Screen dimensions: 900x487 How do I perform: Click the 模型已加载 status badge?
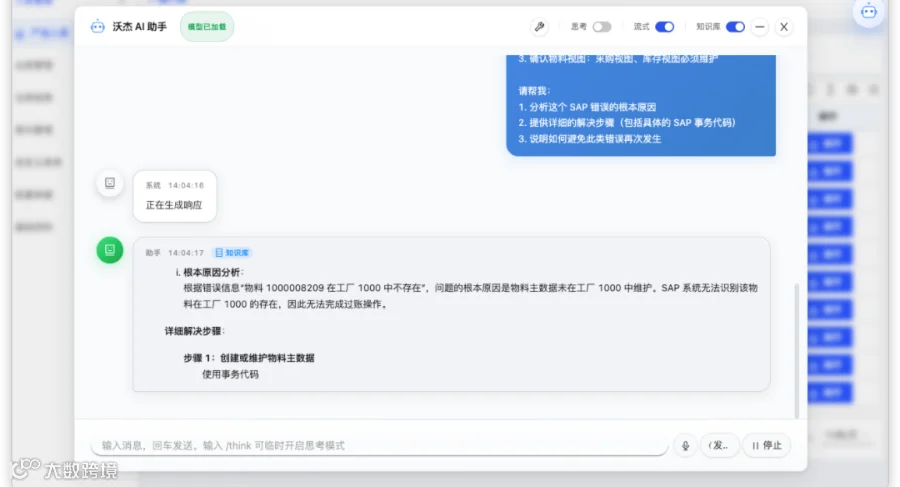coord(207,27)
